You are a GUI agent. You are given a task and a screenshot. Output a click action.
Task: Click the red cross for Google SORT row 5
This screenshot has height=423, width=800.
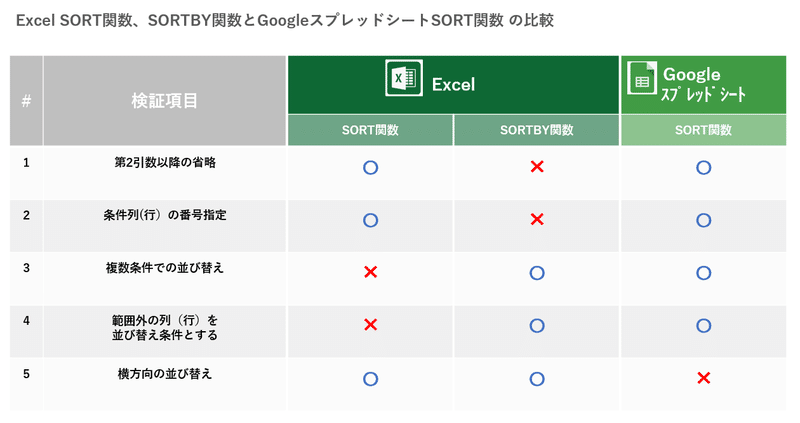[x=704, y=378]
